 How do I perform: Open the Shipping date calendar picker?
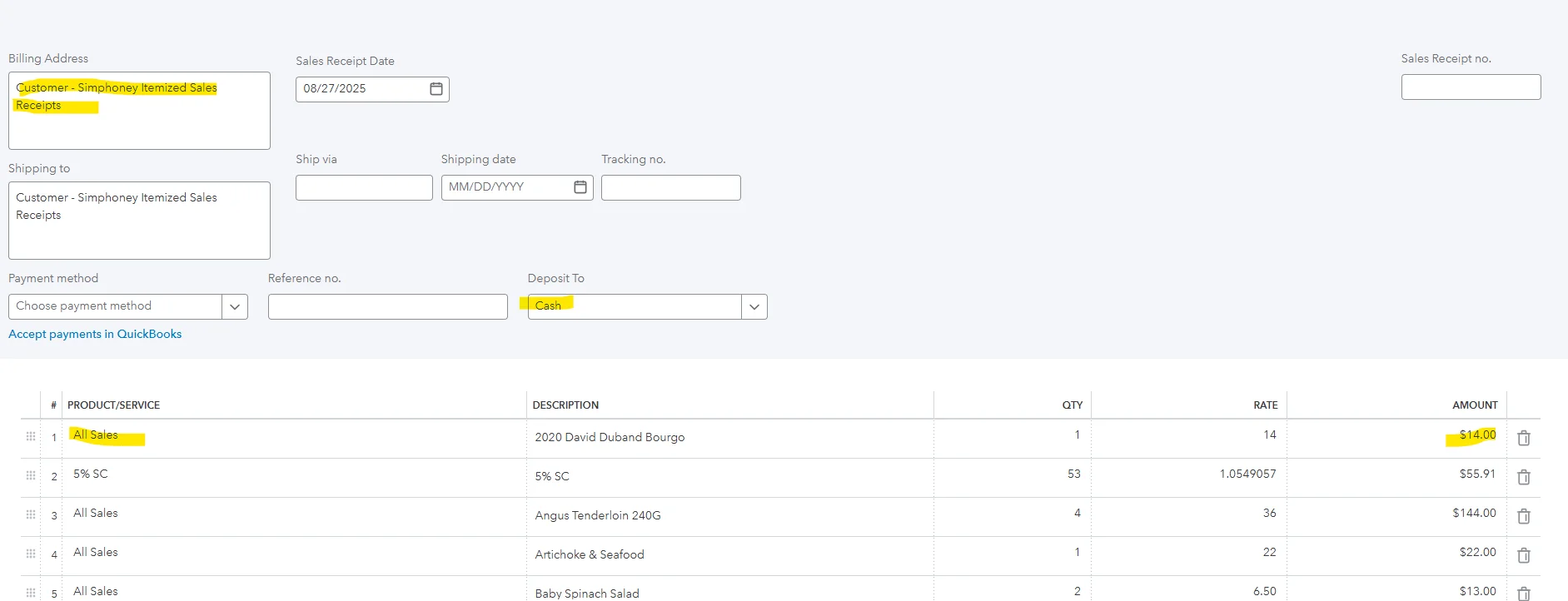click(580, 187)
